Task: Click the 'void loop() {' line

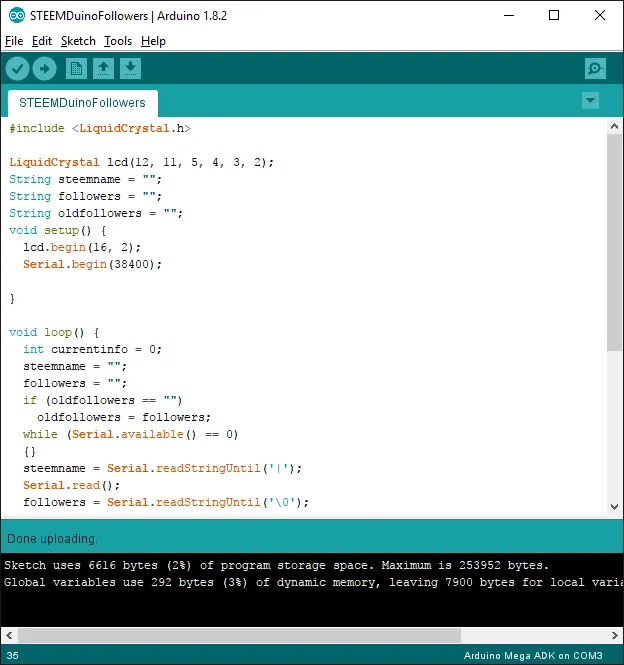Action: tap(54, 332)
